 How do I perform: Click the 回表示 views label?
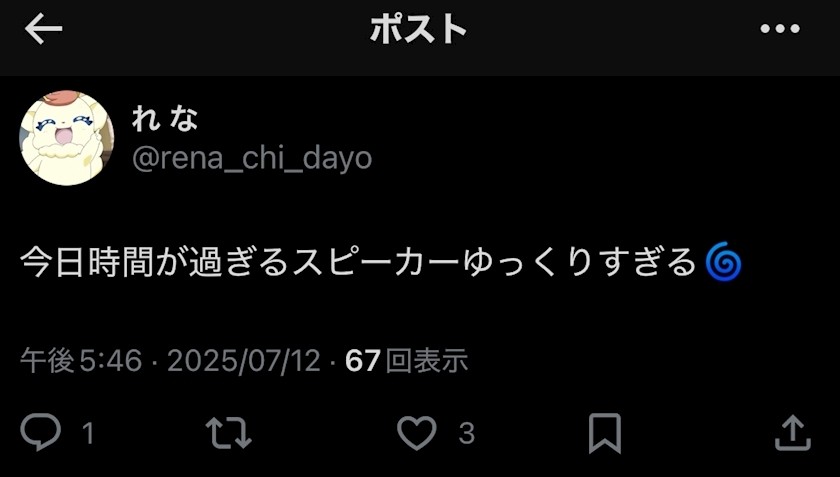click(427, 360)
